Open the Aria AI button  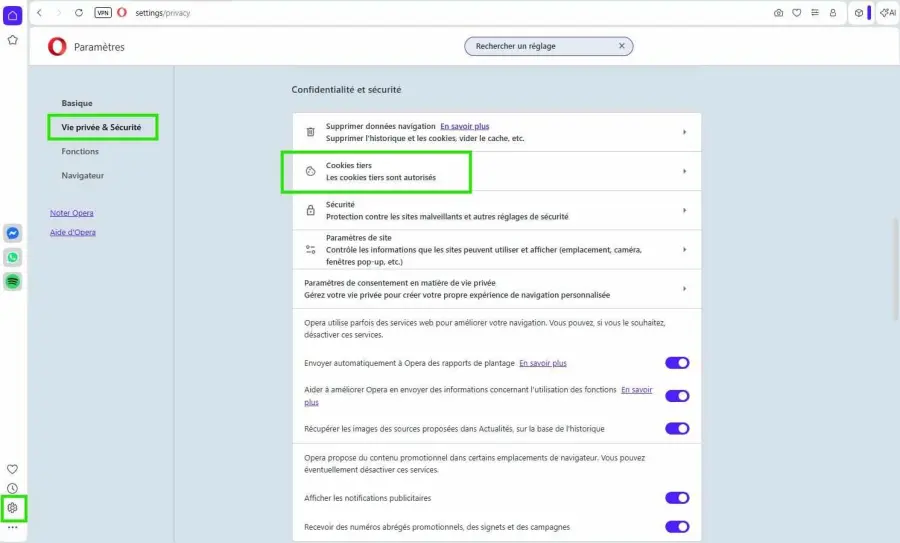pos(886,13)
